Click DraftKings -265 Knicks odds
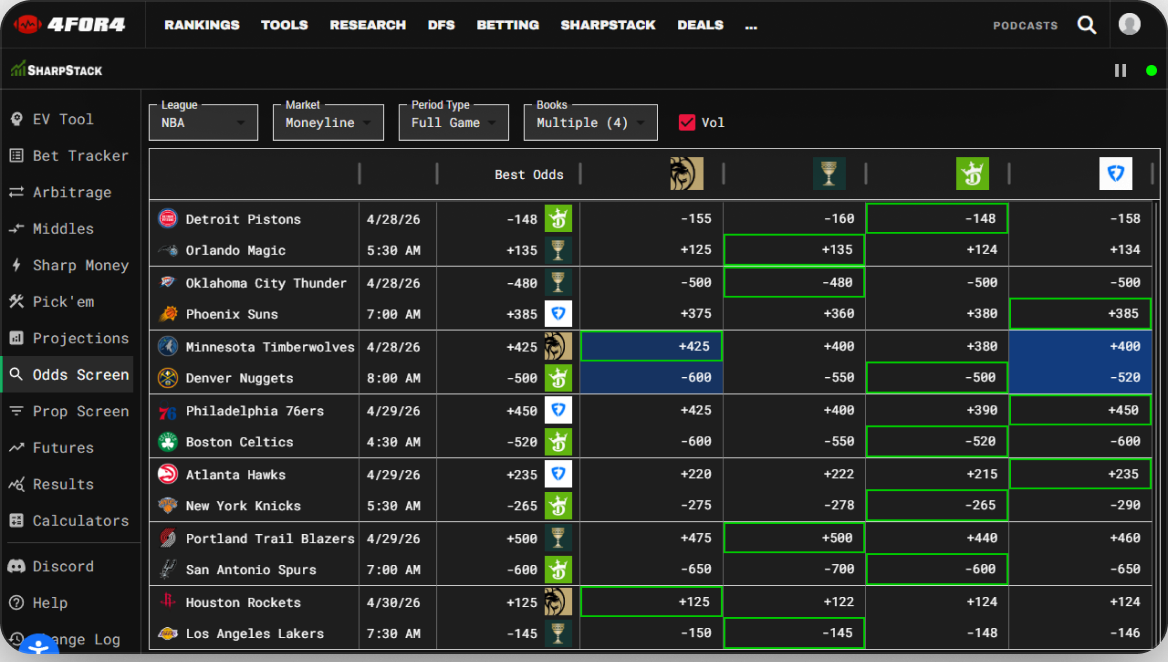Image resolution: width=1168 pixels, height=662 pixels. 937,506
